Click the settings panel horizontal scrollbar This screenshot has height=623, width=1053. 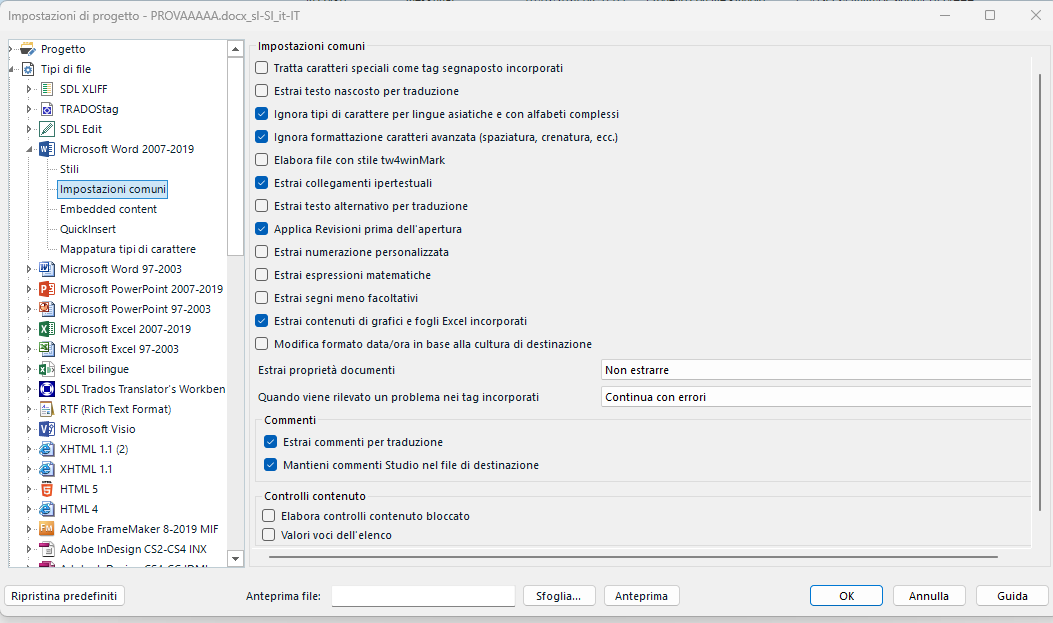633,557
